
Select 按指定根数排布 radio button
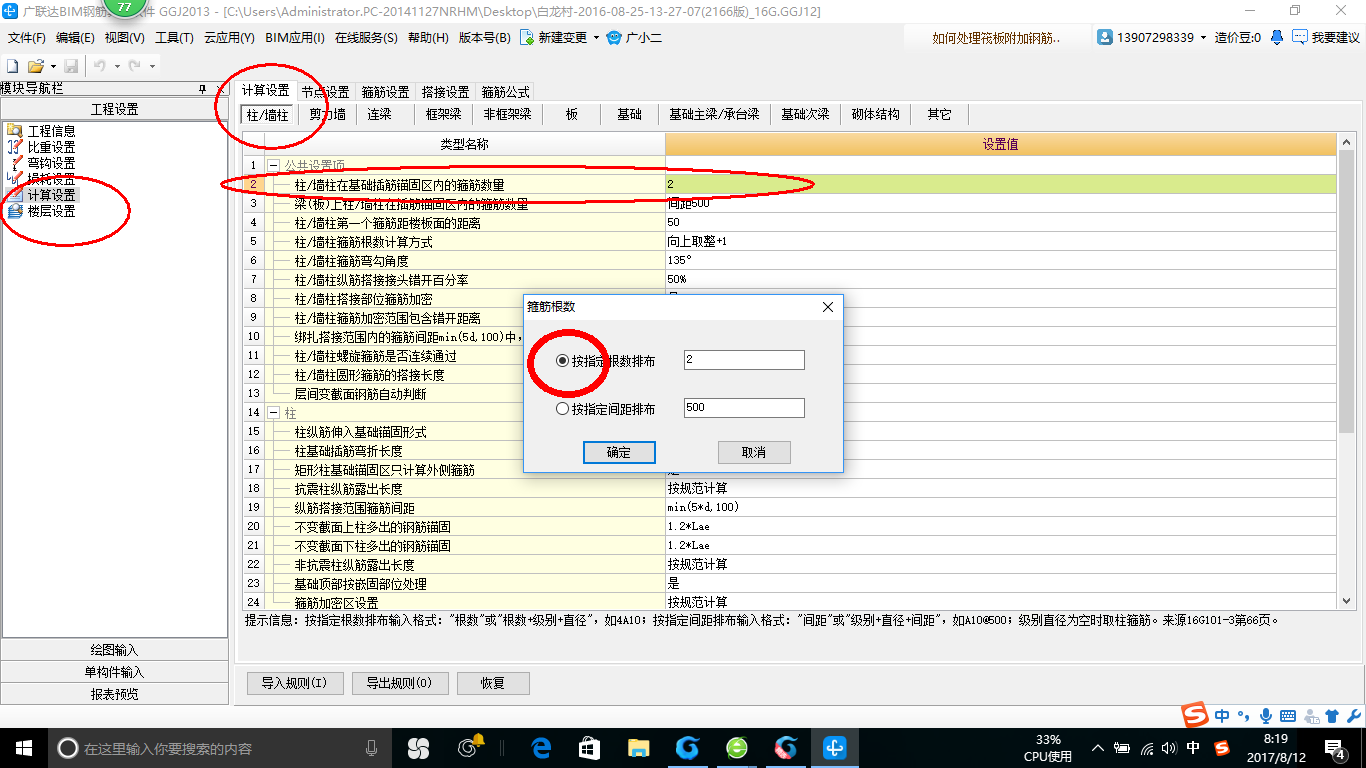(x=563, y=361)
